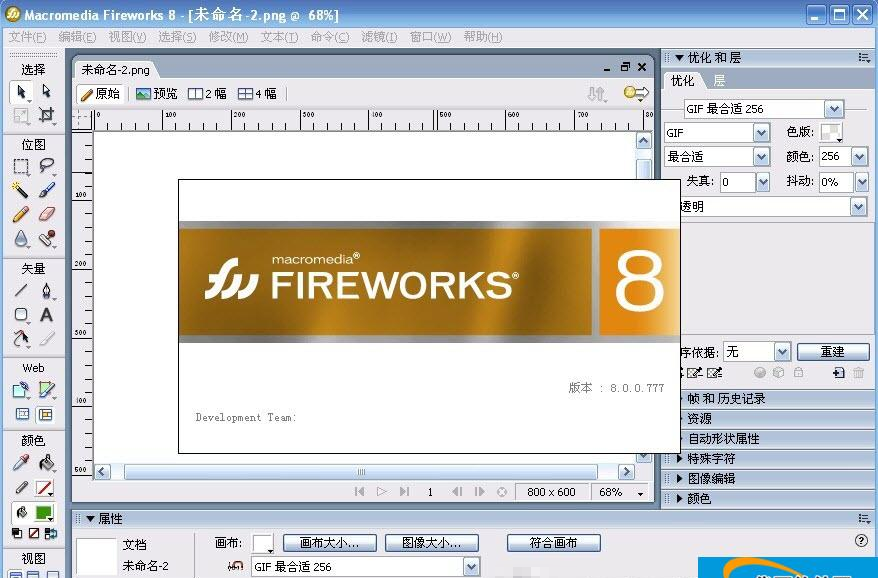This screenshot has height=578, width=879.
Task: Switch to 4 幅 four-up view
Action: point(257,94)
